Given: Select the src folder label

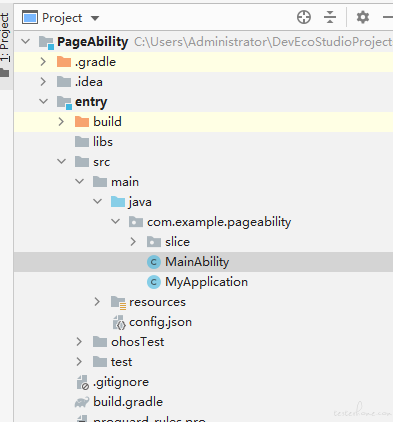Looking at the screenshot, I should tap(102, 162).
